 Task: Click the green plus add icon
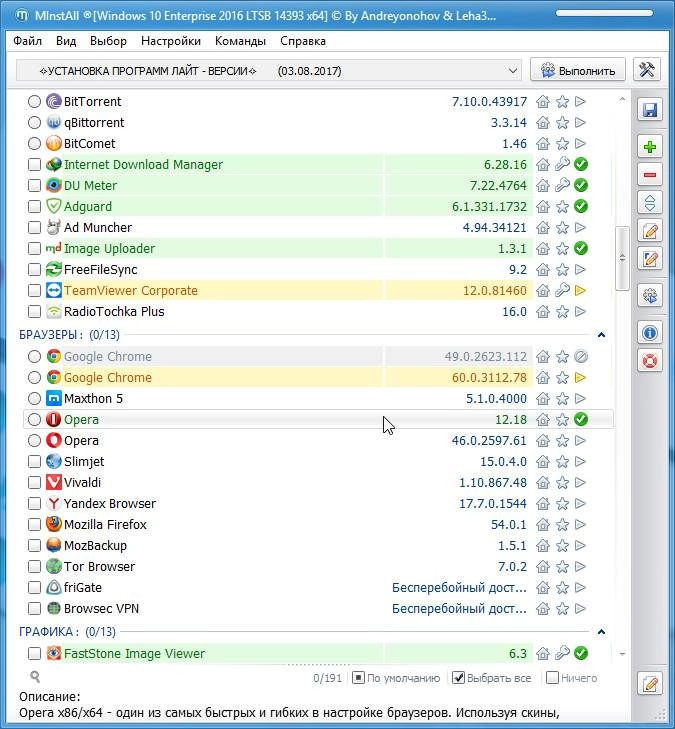(649, 147)
